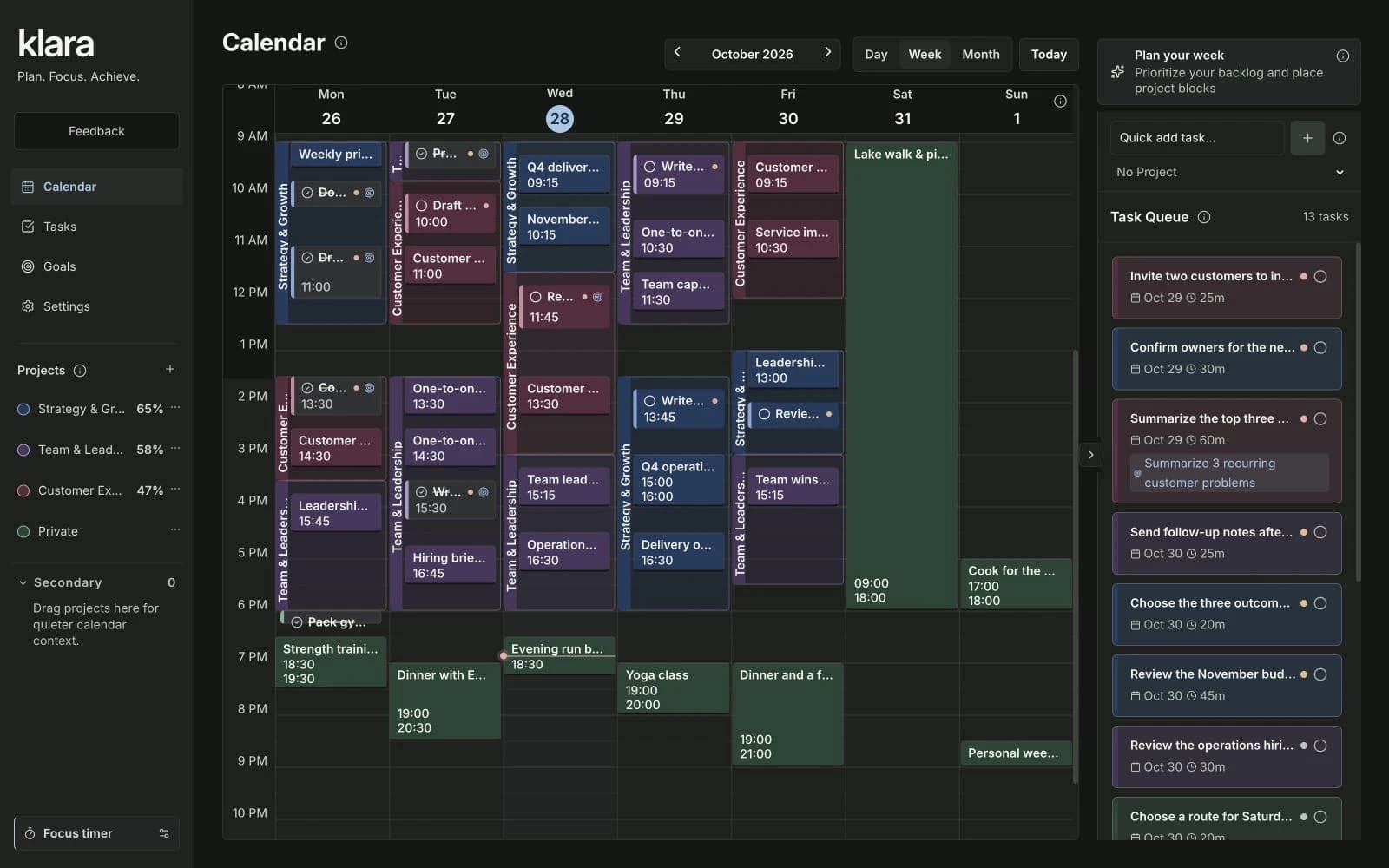Add a new project with plus icon
Viewport: 1389px width, 868px height.
pyautogui.click(x=170, y=370)
